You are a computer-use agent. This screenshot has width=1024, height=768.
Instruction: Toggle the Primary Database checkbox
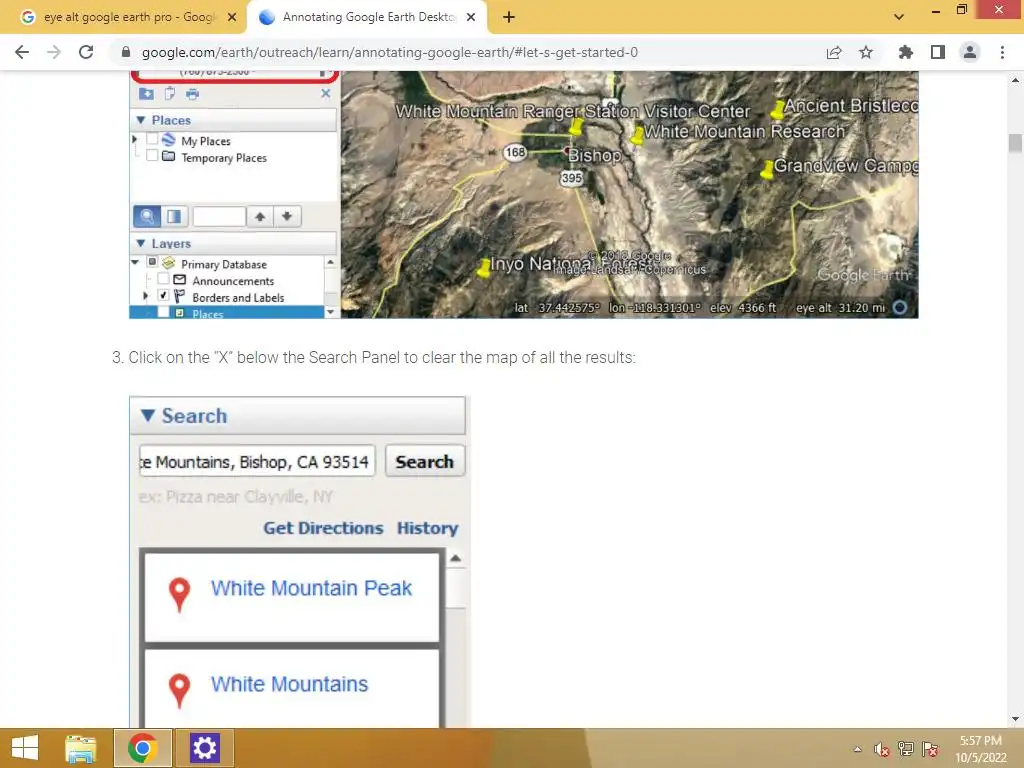coord(152,262)
